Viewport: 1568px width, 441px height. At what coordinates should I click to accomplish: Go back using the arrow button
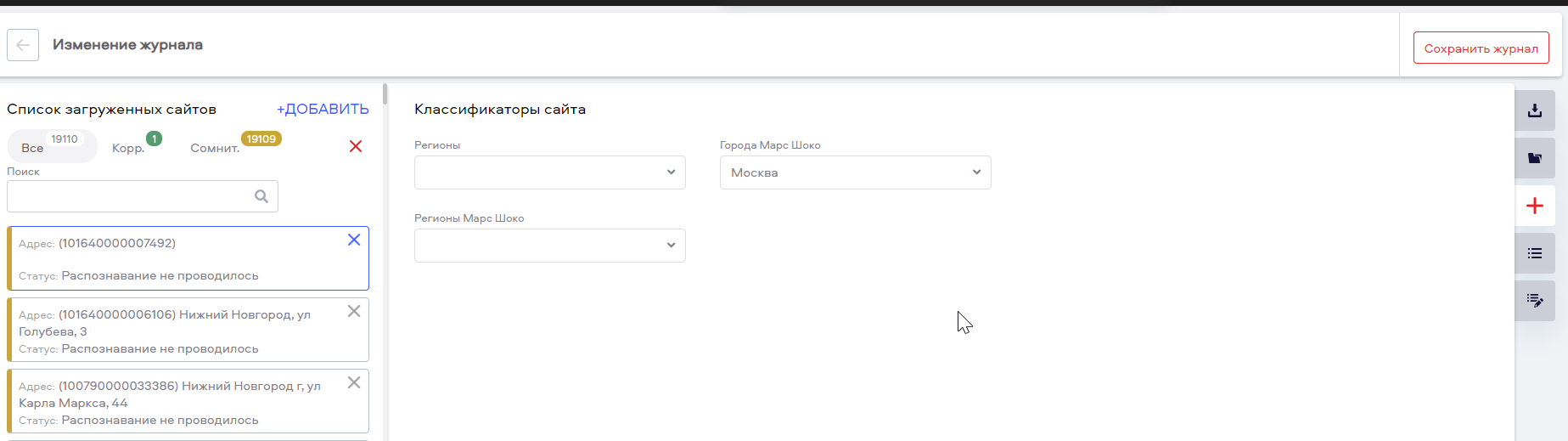click(23, 45)
